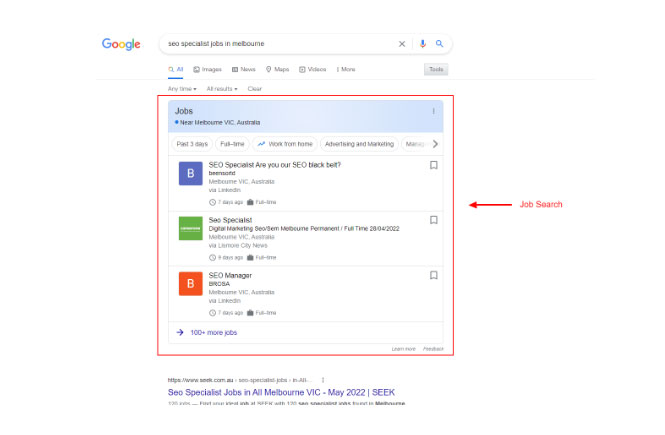Open the Any time dropdown

[x=182, y=89]
